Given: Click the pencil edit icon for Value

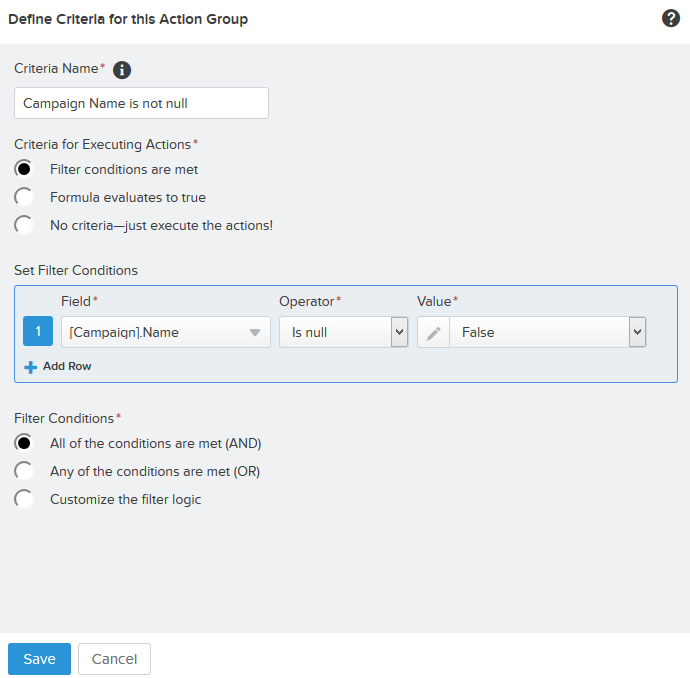Looking at the screenshot, I should pos(433,332).
